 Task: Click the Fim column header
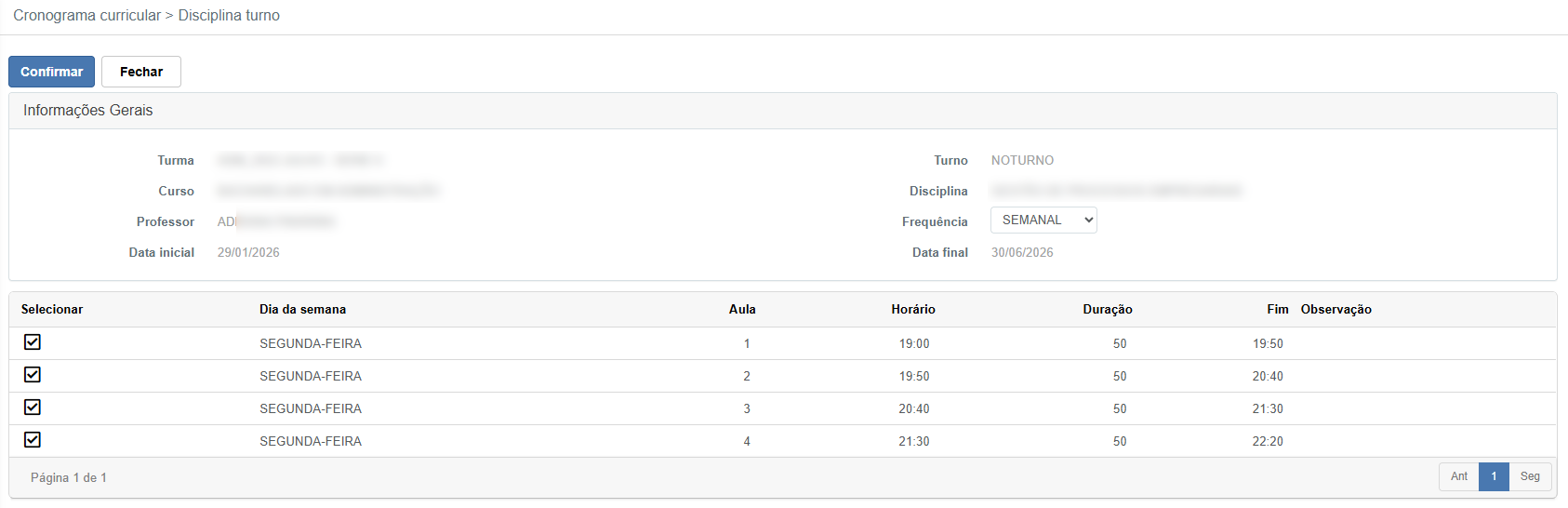click(1277, 310)
